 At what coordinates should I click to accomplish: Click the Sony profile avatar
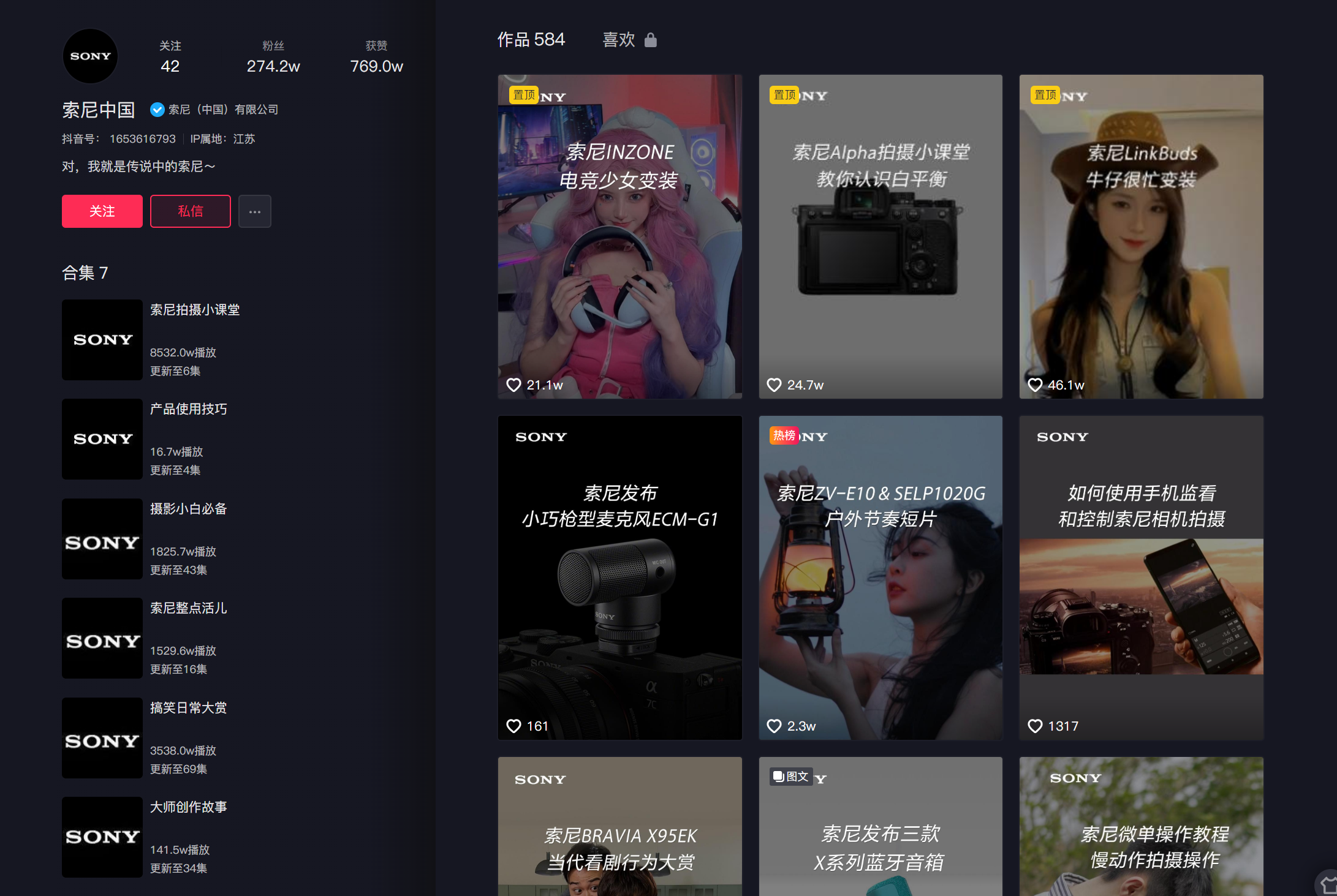(90, 56)
